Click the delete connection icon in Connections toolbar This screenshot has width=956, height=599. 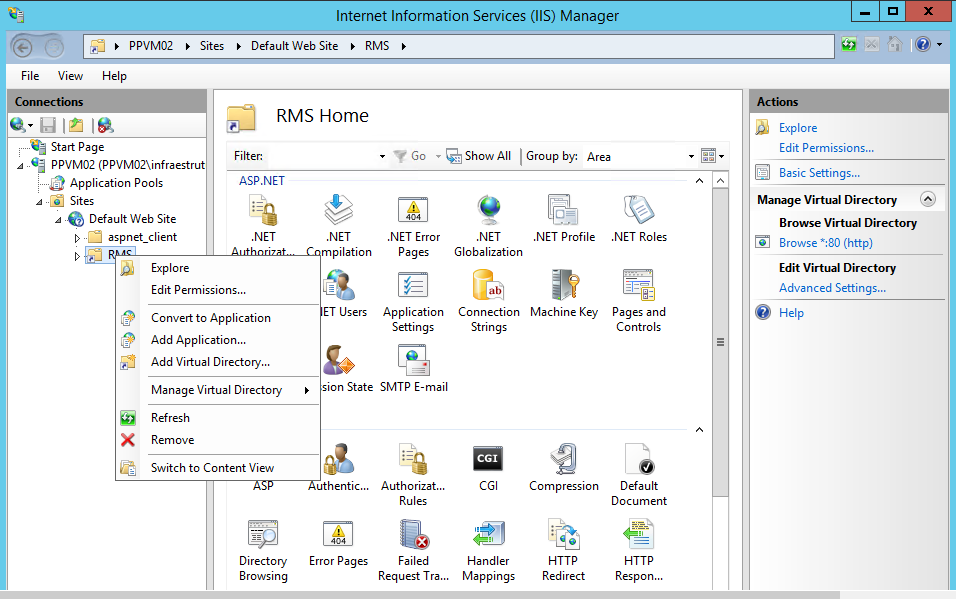point(105,125)
